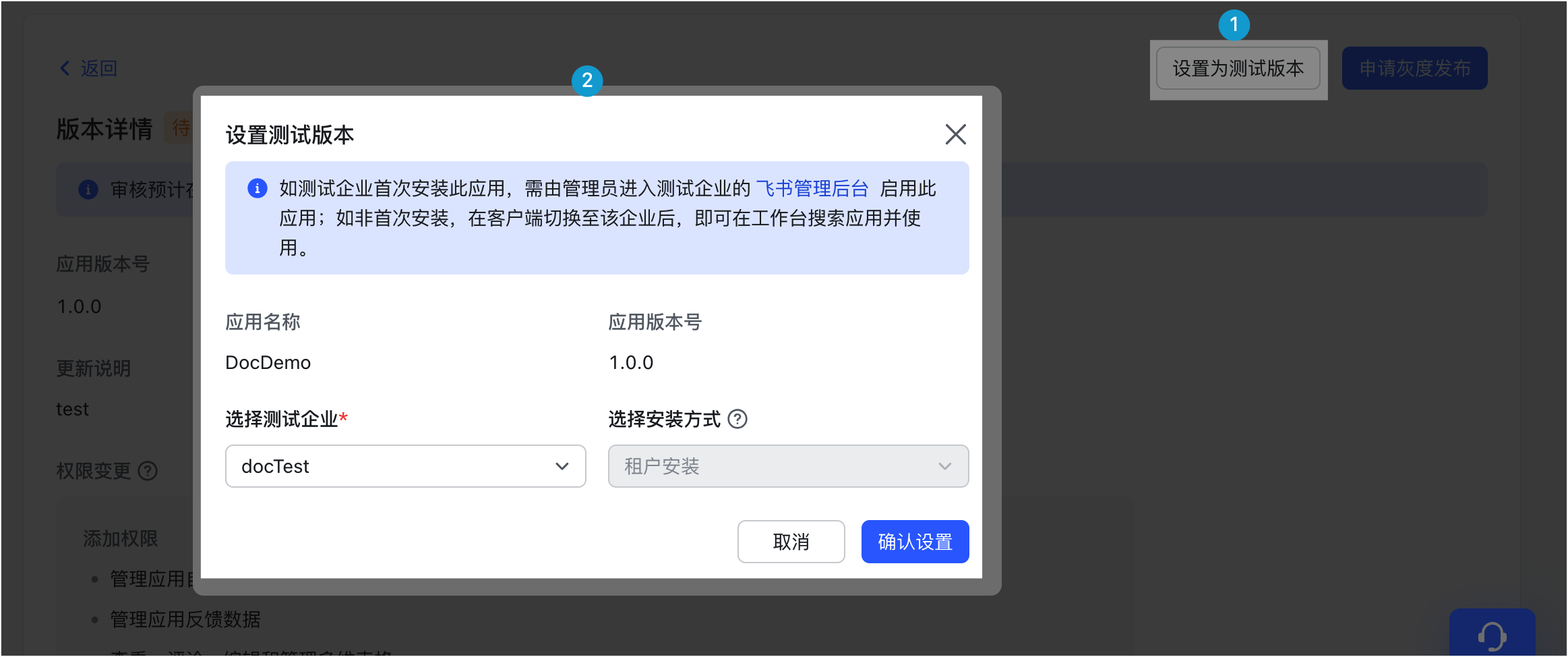Click the help icon beside 选择安装方式

738,420
